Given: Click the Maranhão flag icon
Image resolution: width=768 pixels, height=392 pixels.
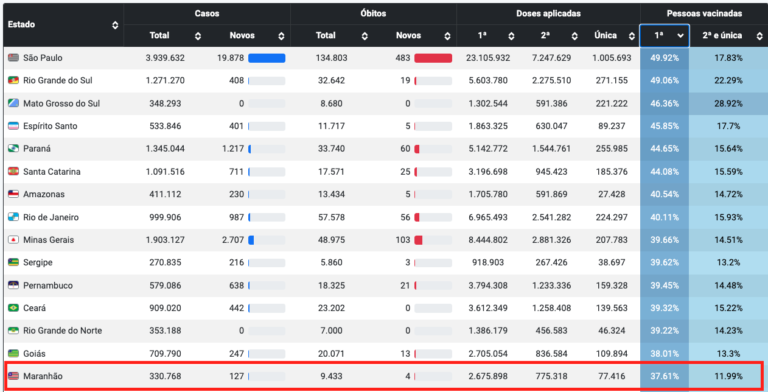Looking at the screenshot, I should tap(13, 376).
